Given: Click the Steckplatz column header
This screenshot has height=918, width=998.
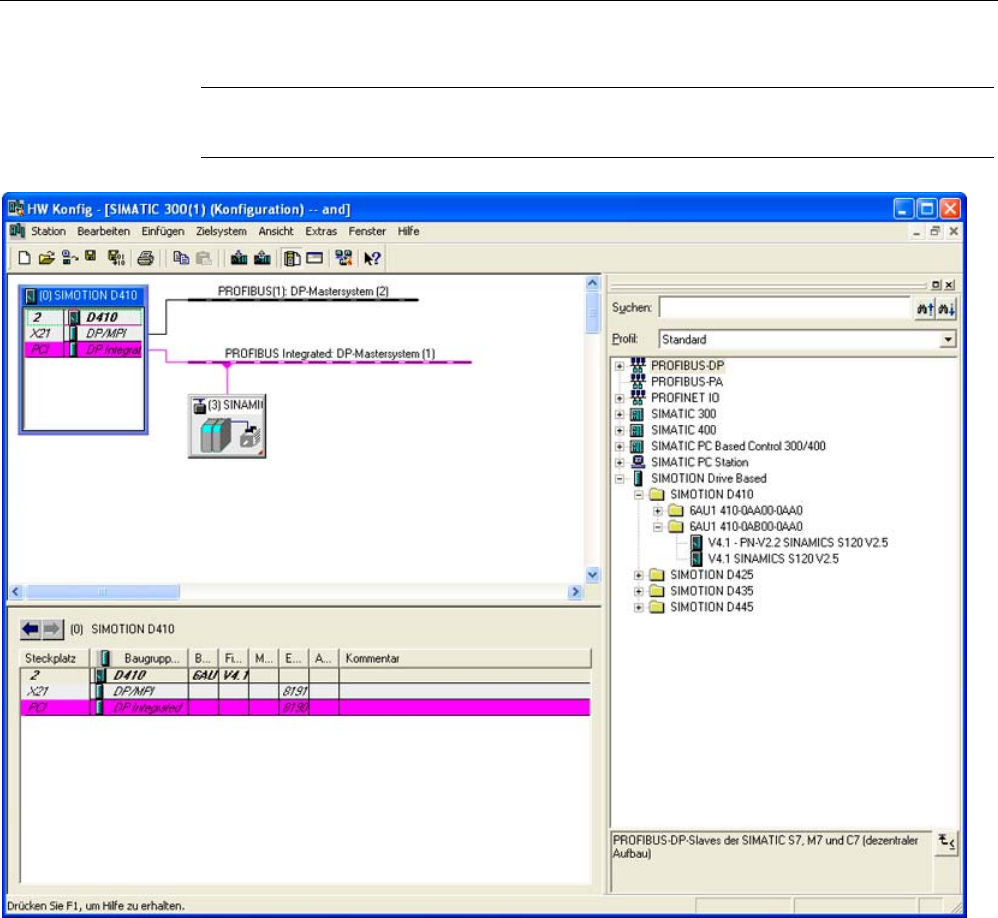Looking at the screenshot, I should tap(55, 658).
